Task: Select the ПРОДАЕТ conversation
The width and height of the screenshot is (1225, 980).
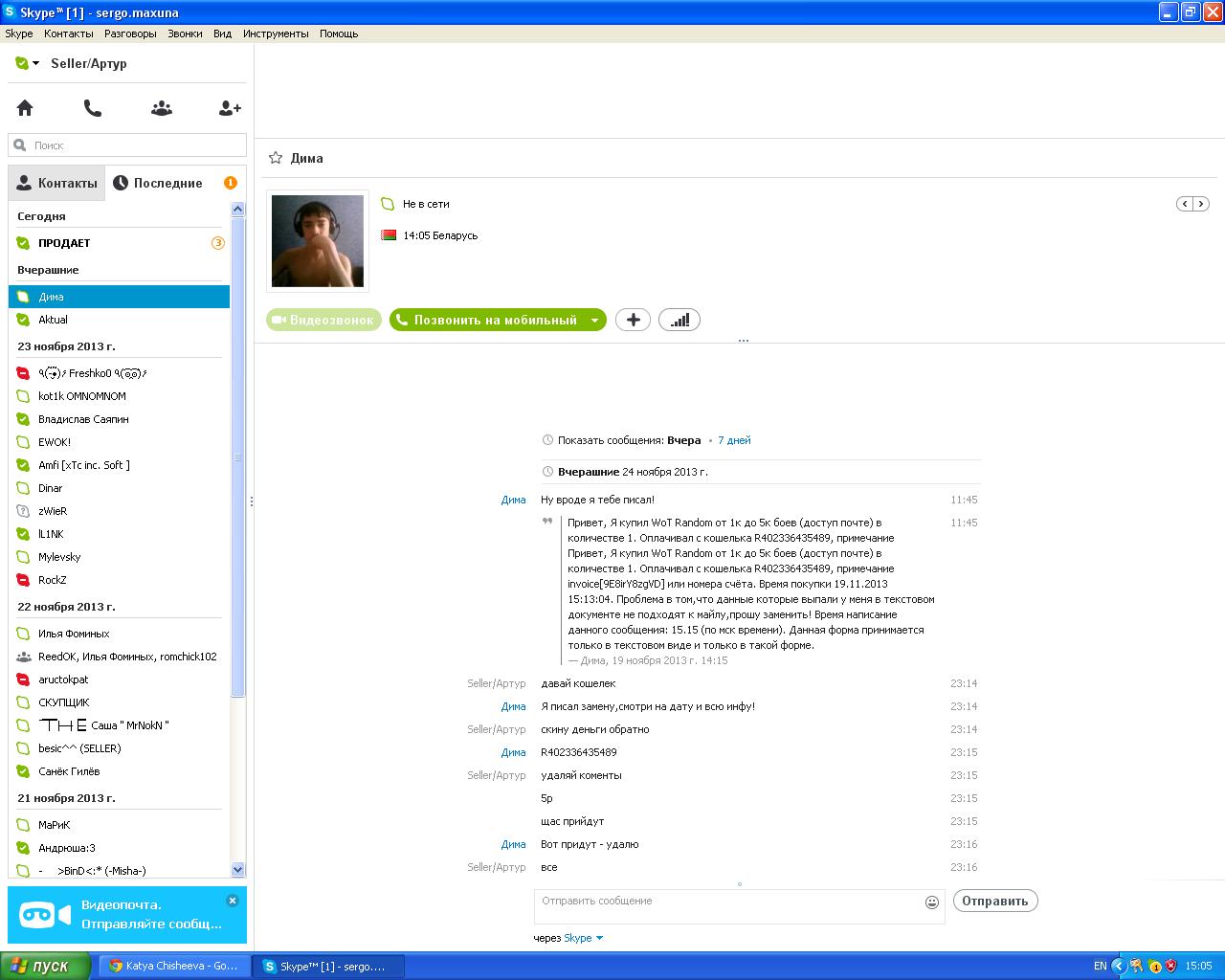Action: click(120, 243)
